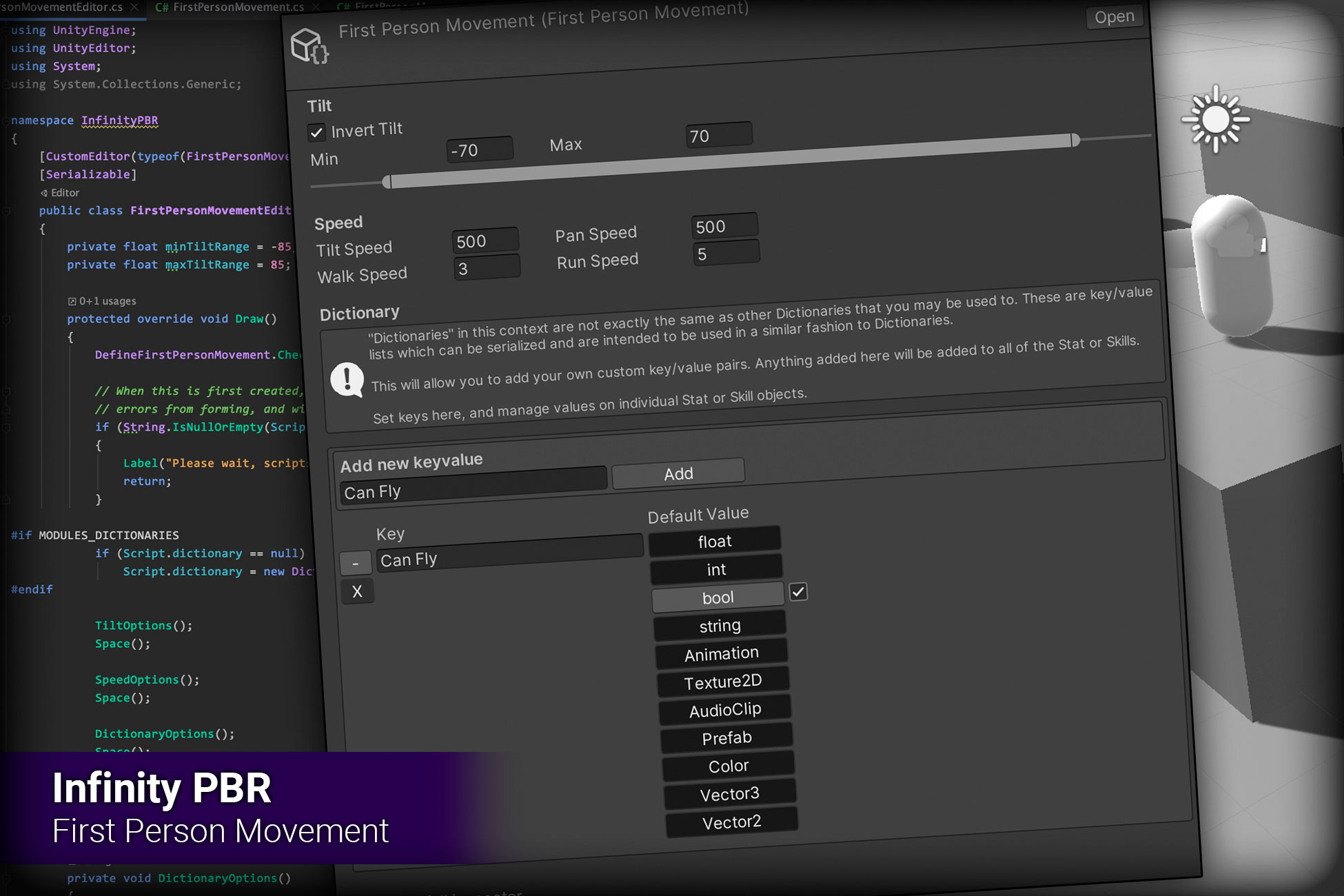The image size is (1344, 896).
Task: Click the 'return;' statement in code
Action: pyautogui.click(x=147, y=481)
